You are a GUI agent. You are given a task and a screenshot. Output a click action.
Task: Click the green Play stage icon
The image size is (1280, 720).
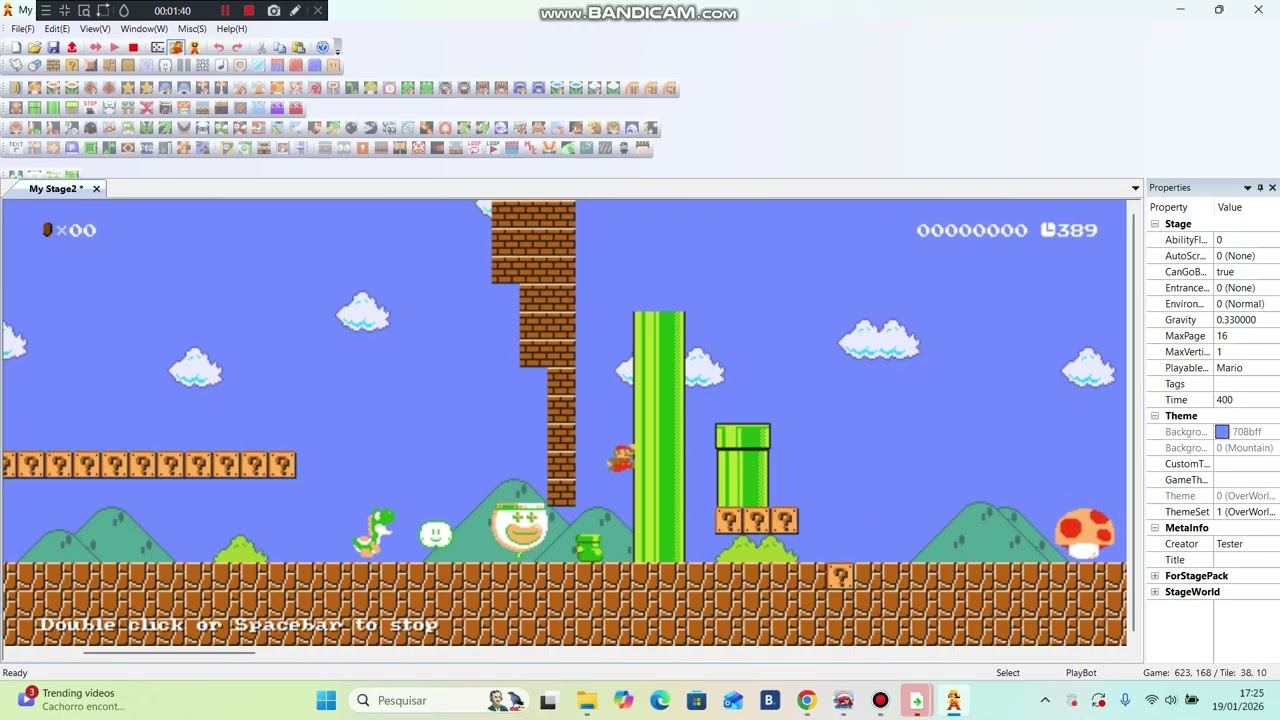coord(114,47)
